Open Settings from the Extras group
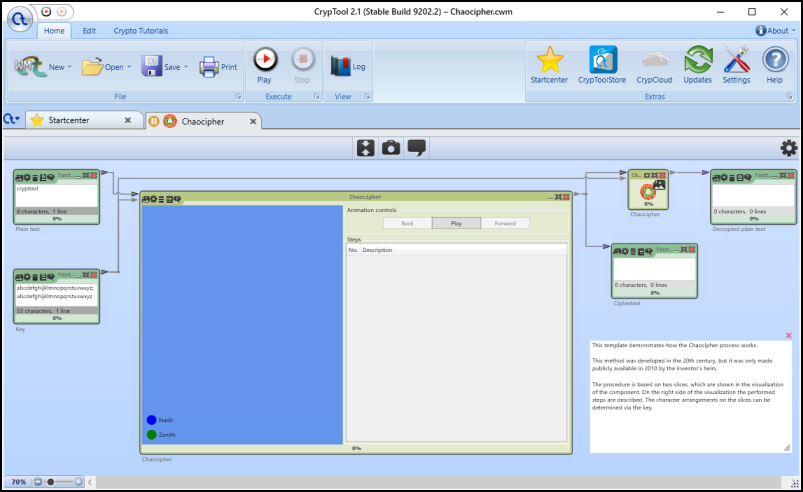 (736, 65)
